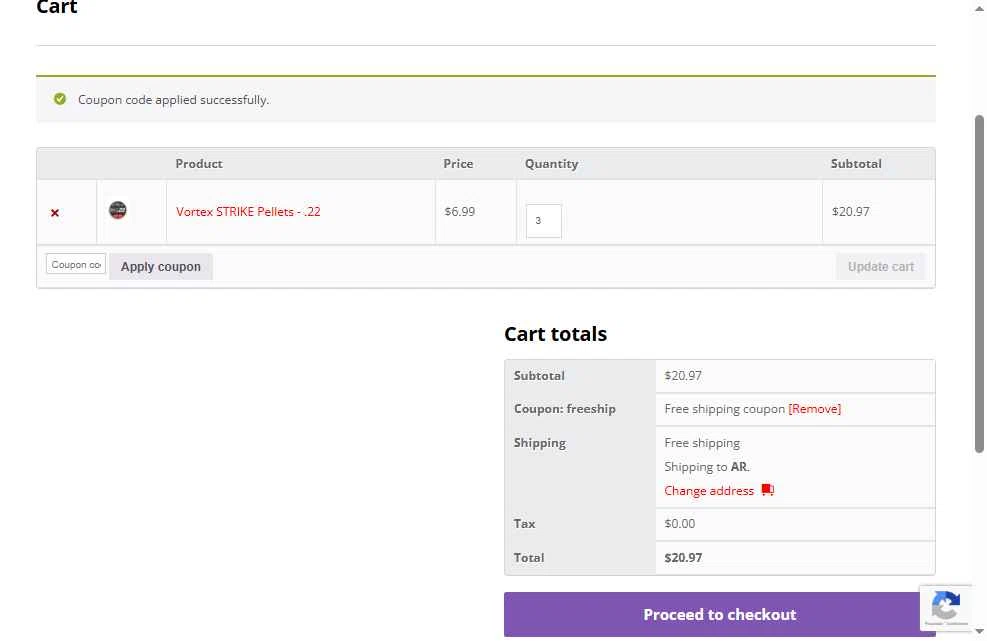Image resolution: width=987 pixels, height=641 pixels.
Task: Focus the coupon code input field
Action: pos(76,264)
